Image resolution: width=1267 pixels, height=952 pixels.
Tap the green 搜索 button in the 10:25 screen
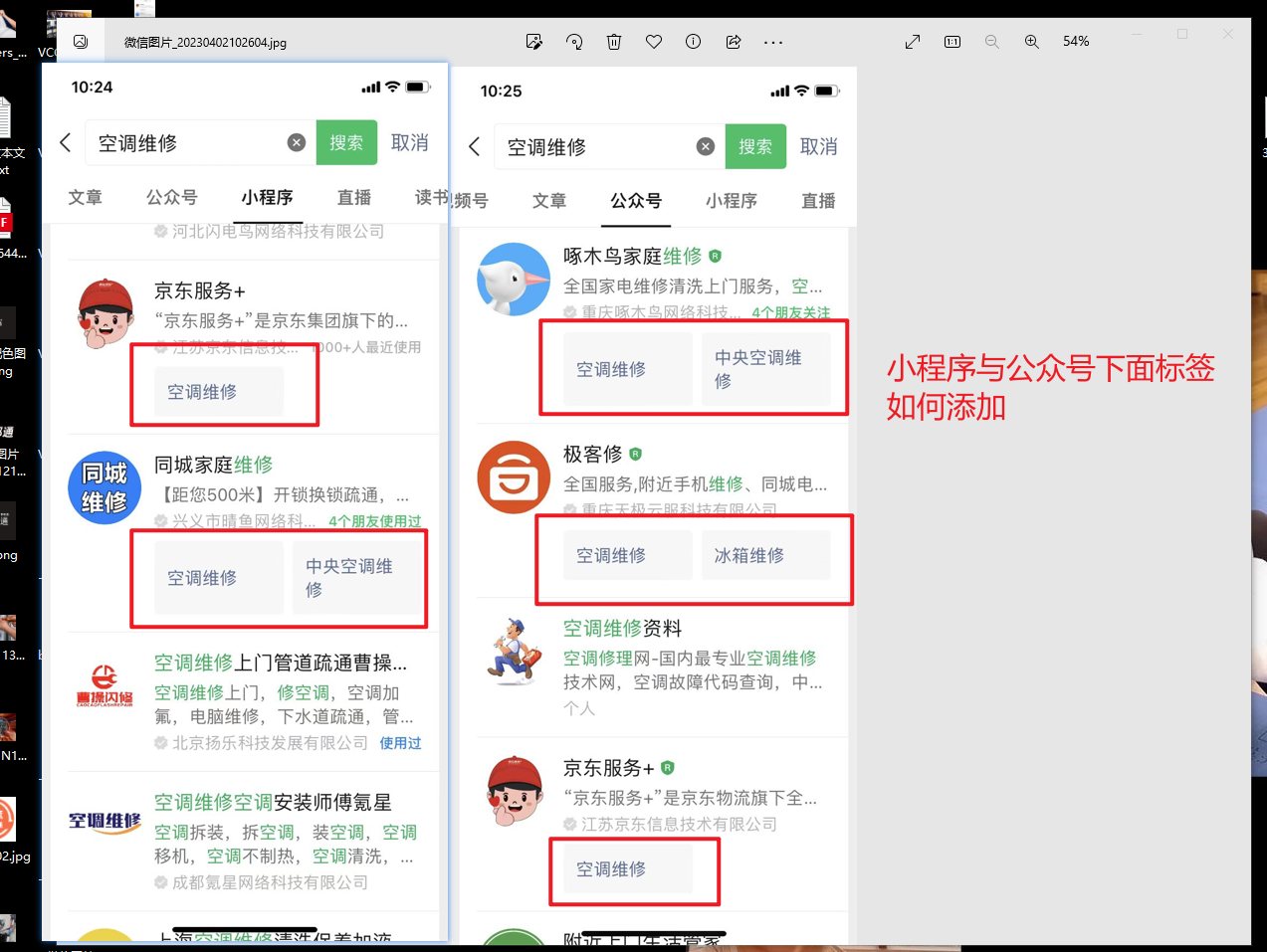coord(755,146)
